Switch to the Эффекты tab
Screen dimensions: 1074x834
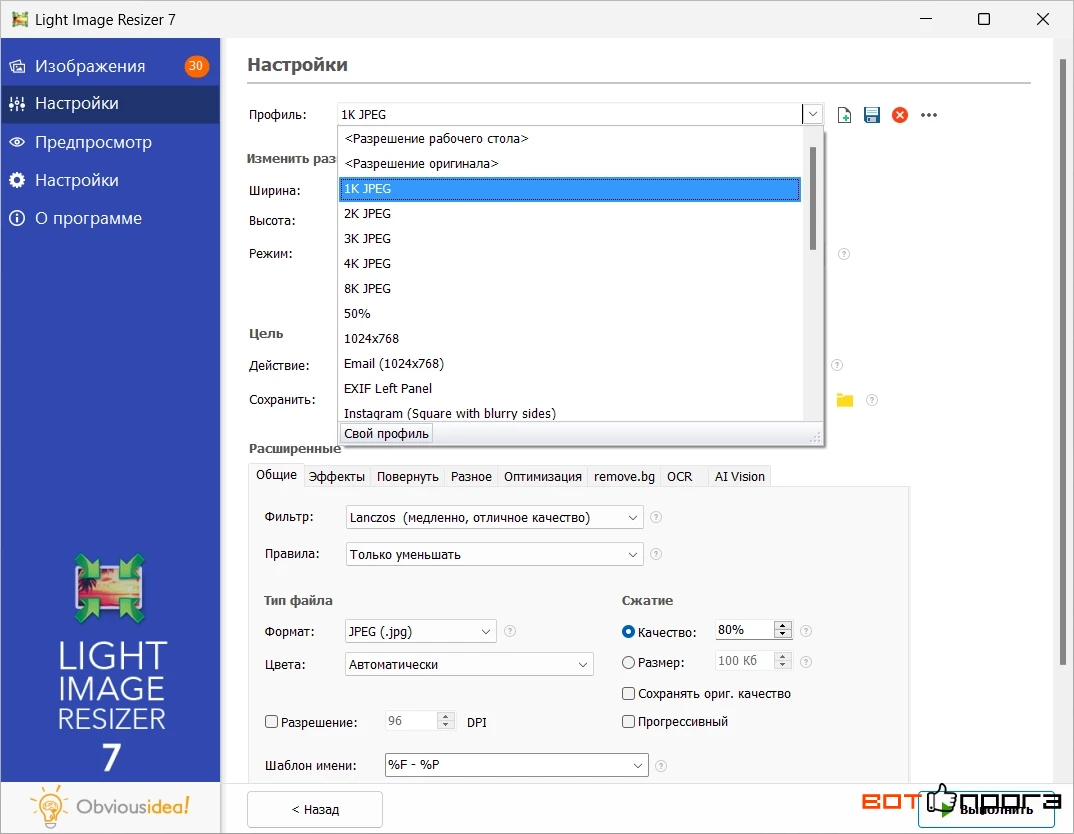pos(336,477)
